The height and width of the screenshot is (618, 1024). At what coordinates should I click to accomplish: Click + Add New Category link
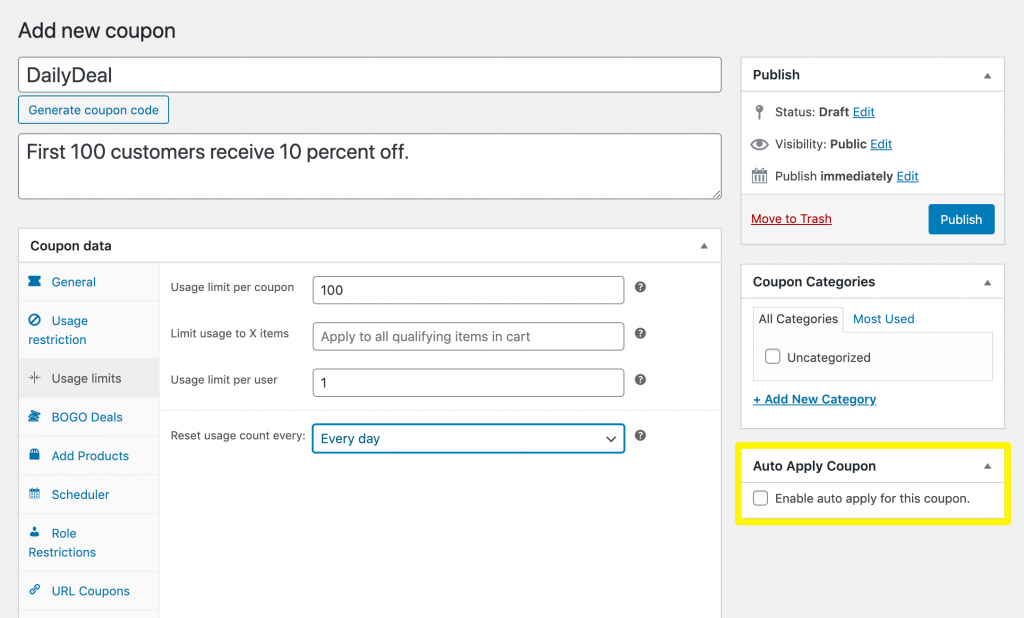pyautogui.click(x=814, y=399)
